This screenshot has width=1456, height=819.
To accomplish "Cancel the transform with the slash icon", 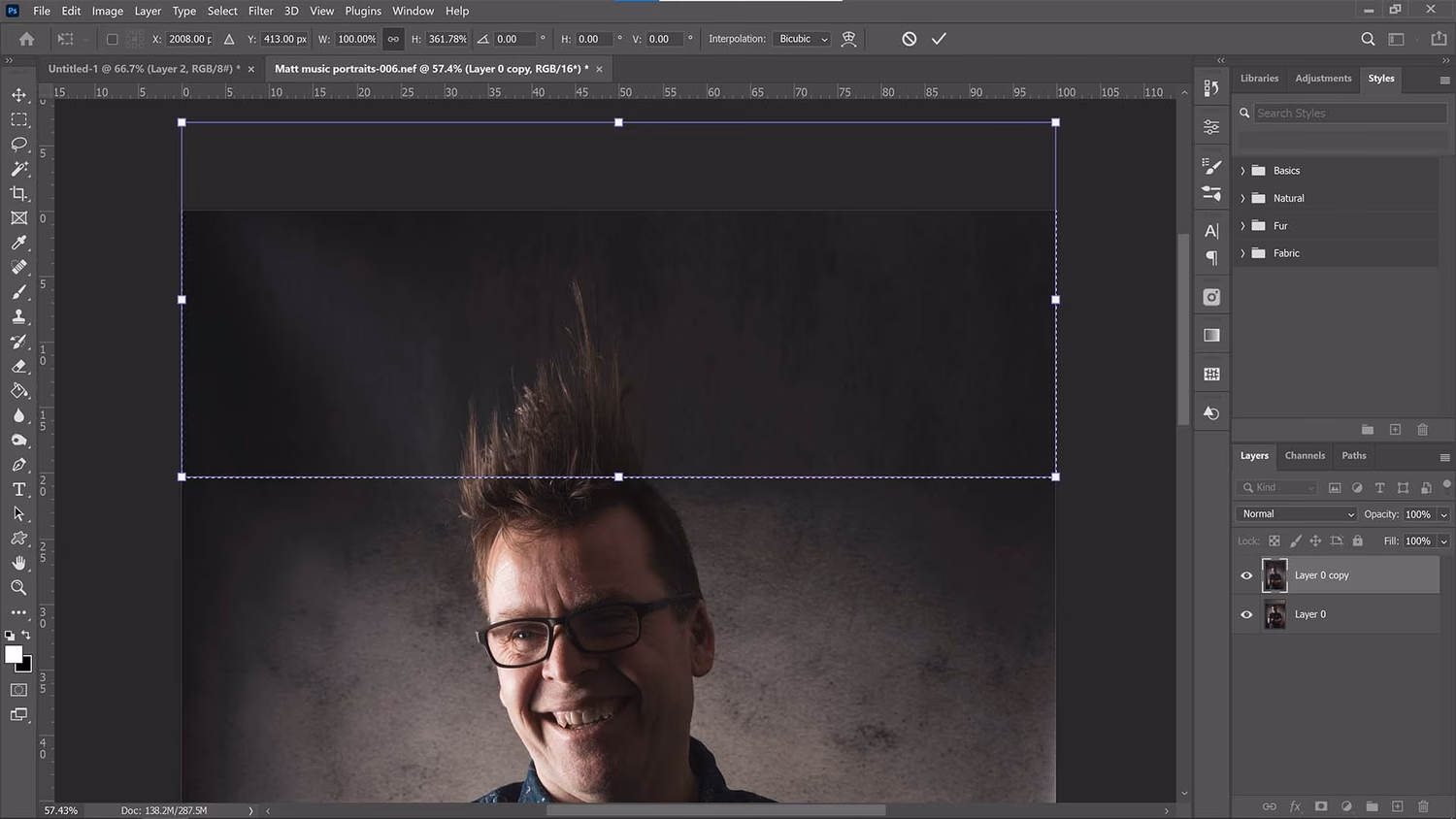I will pyautogui.click(x=909, y=39).
